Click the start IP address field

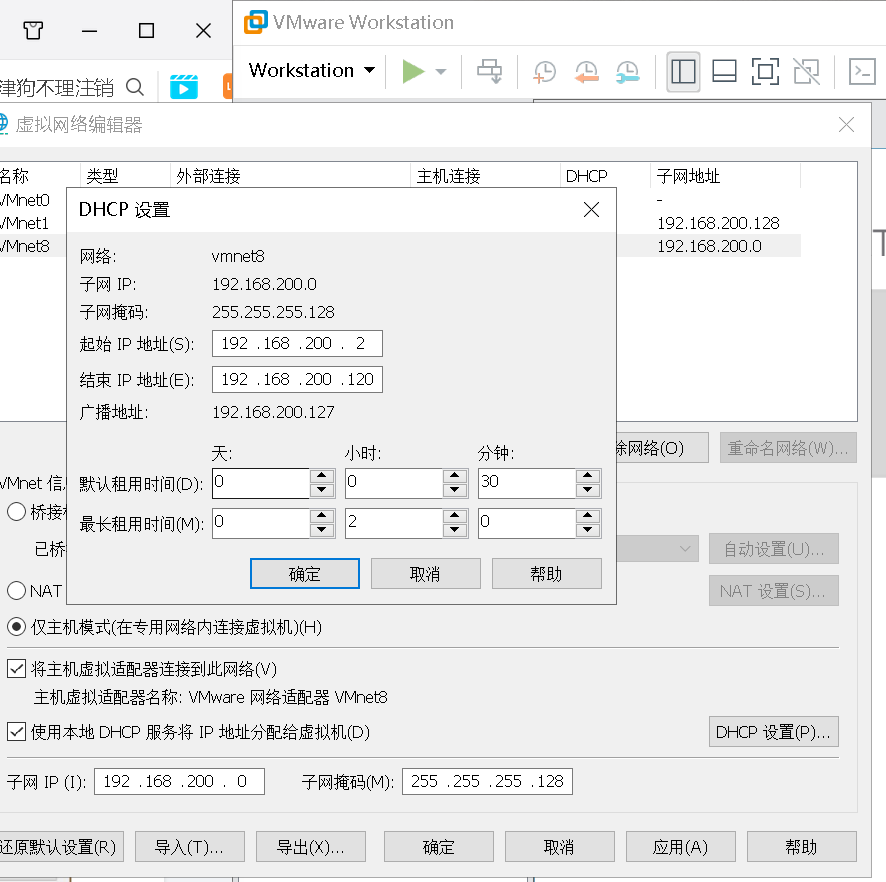click(x=297, y=344)
